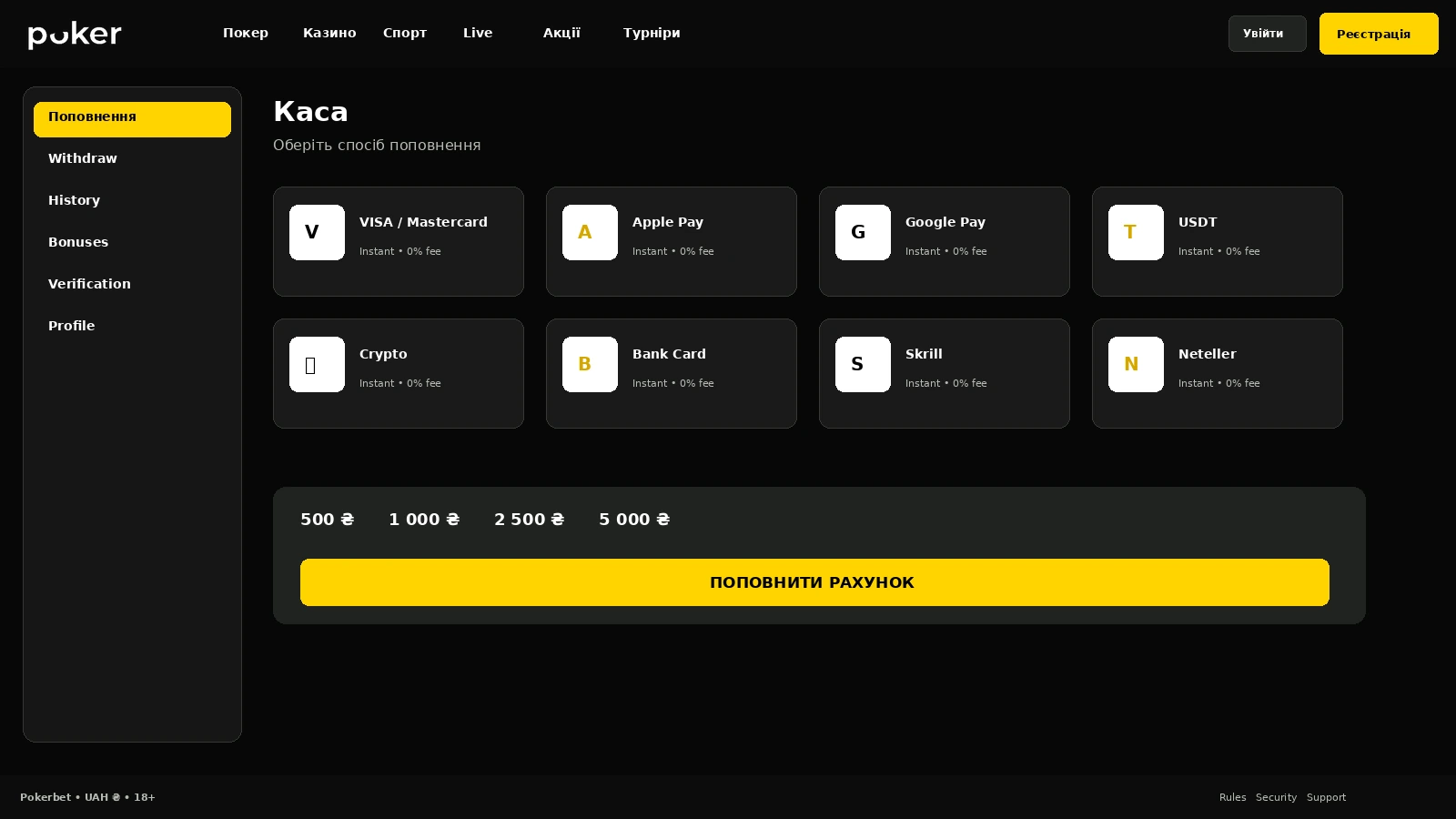The height and width of the screenshot is (819, 1456).
Task: Click the USDT card title
Action: click(1198, 222)
